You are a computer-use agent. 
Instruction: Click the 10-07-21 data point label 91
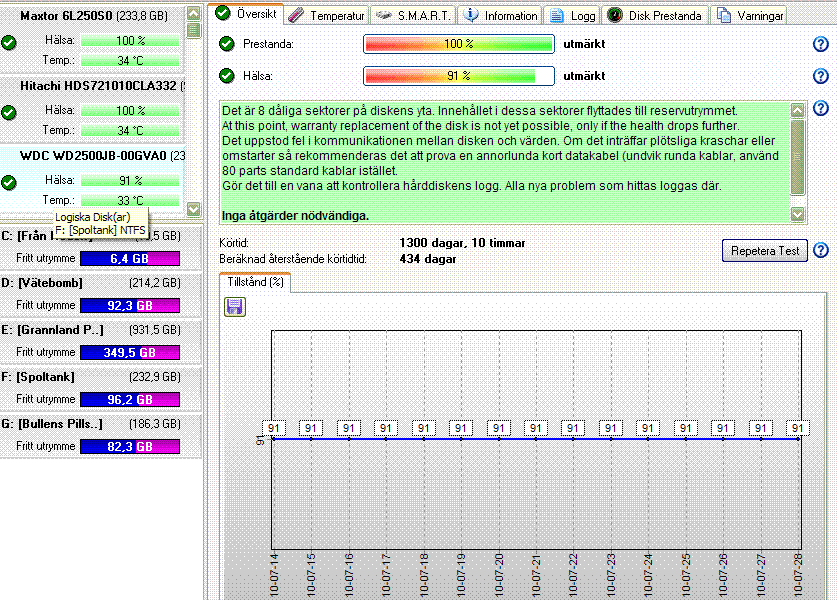(x=535, y=428)
